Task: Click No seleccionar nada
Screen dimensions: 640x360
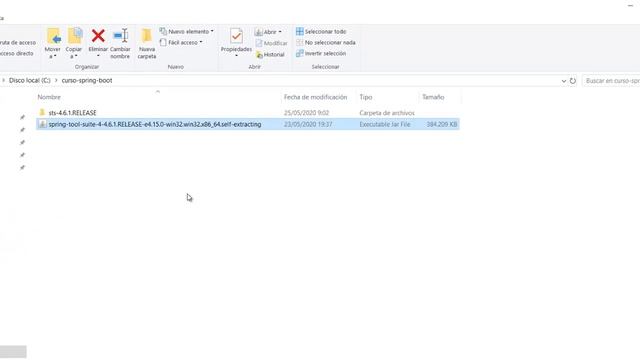Action: (325, 42)
